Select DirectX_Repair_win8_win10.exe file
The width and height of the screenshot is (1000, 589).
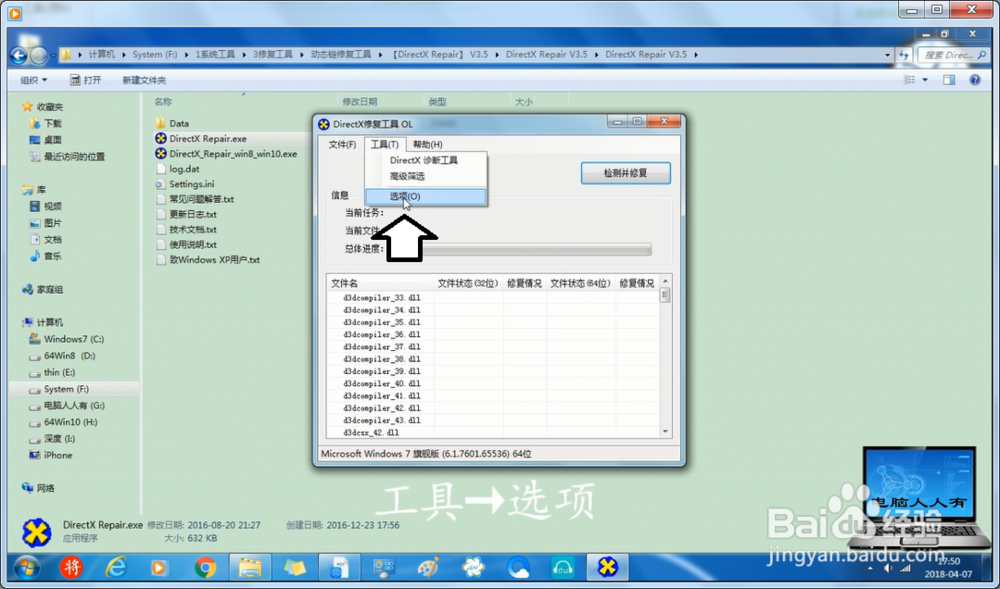point(226,154)
